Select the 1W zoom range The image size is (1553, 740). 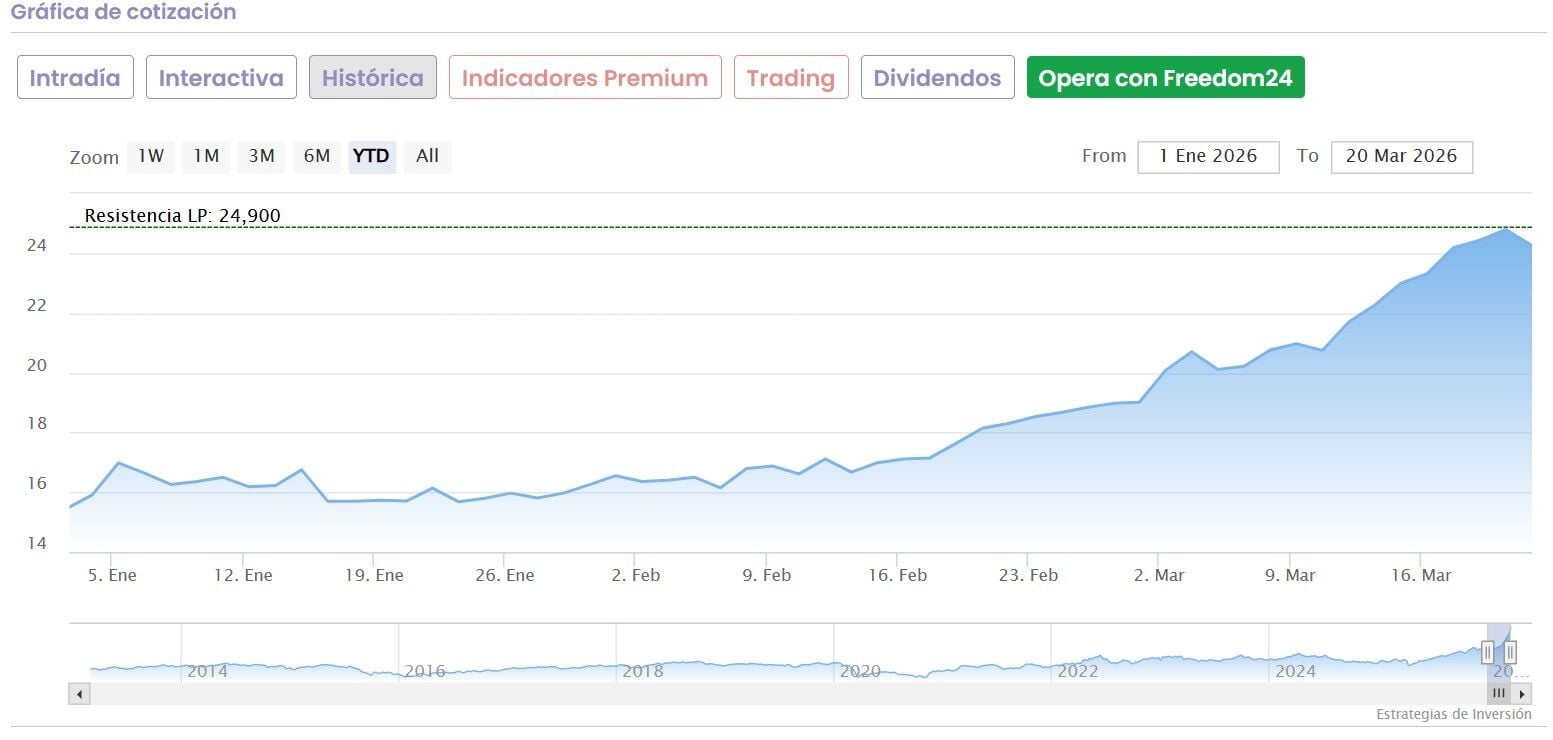150,157
